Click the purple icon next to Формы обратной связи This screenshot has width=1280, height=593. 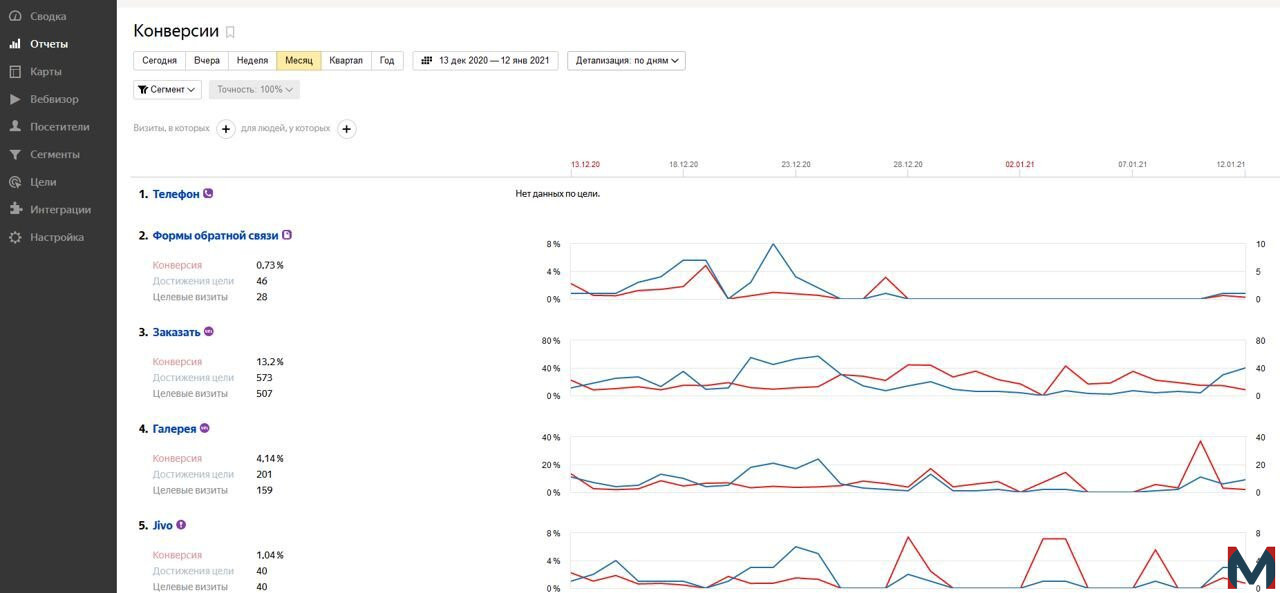tap(287, 235)
